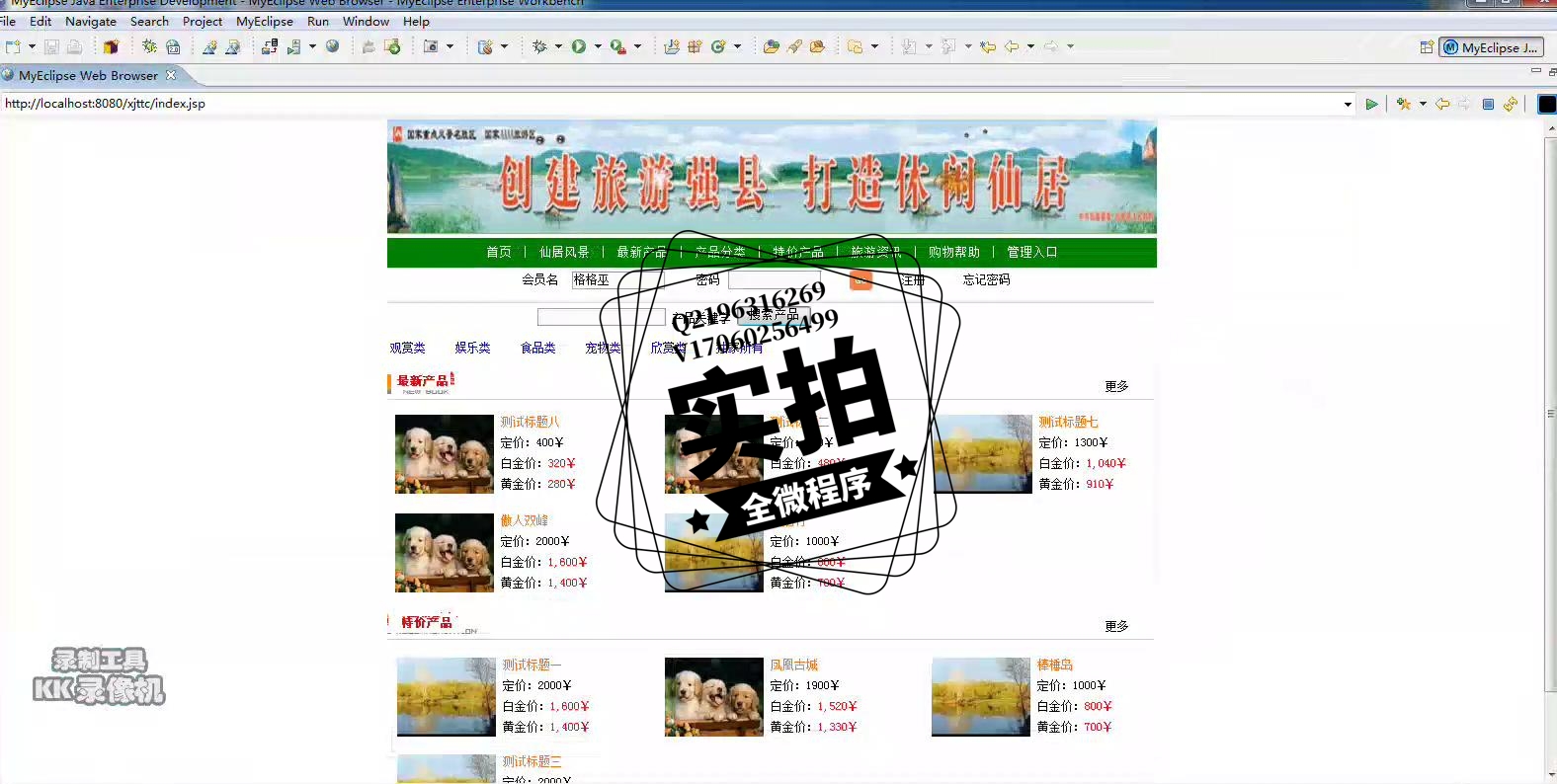
Task: Click the 忘记密码 link
Action: coord(987,279)
